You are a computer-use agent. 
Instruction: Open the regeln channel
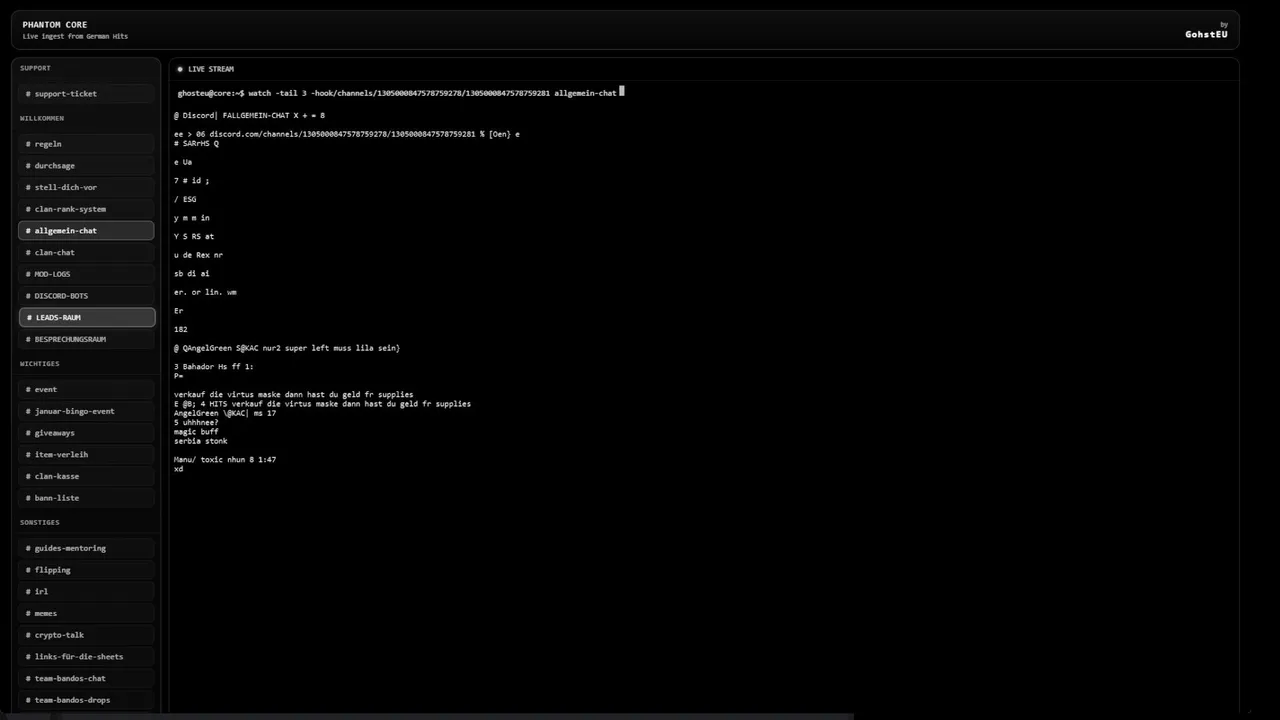click(x=87, y=144)
